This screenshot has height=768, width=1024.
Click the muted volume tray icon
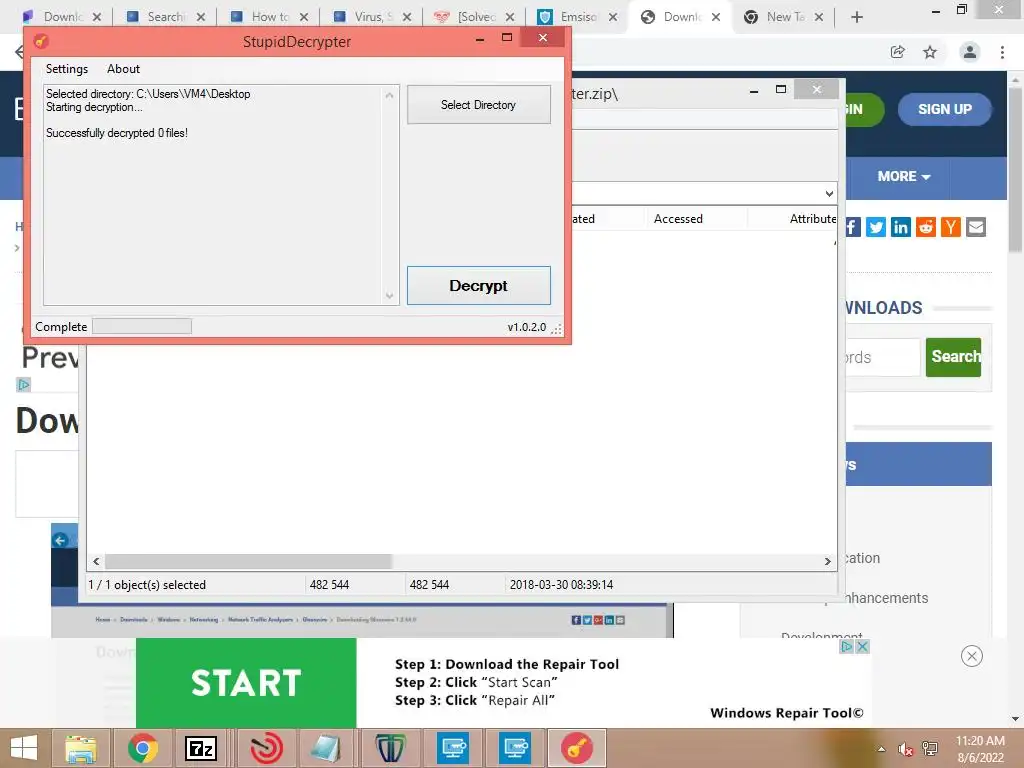pos(905,749)
